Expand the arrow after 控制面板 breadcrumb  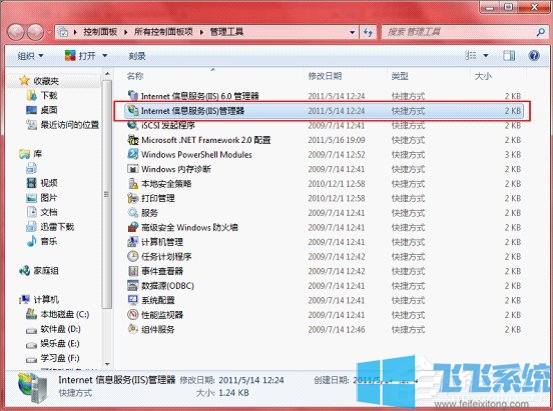click(126, 32)
